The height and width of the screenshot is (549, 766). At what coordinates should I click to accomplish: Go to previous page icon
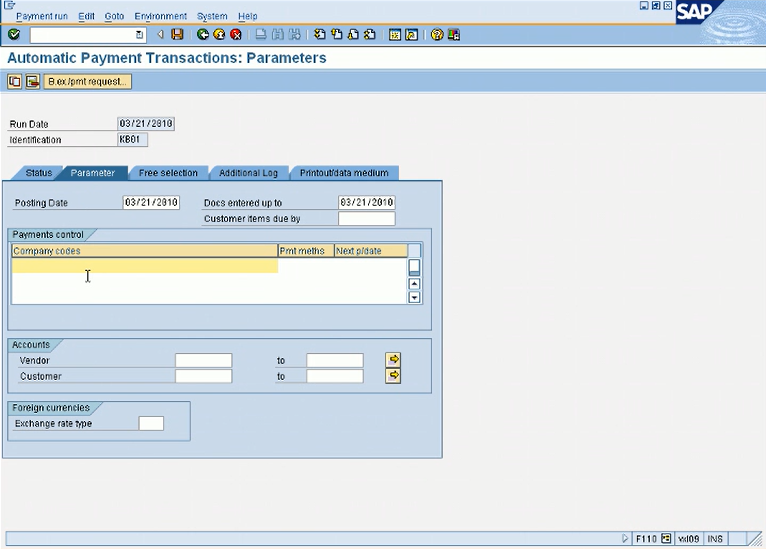click(337, 35)
